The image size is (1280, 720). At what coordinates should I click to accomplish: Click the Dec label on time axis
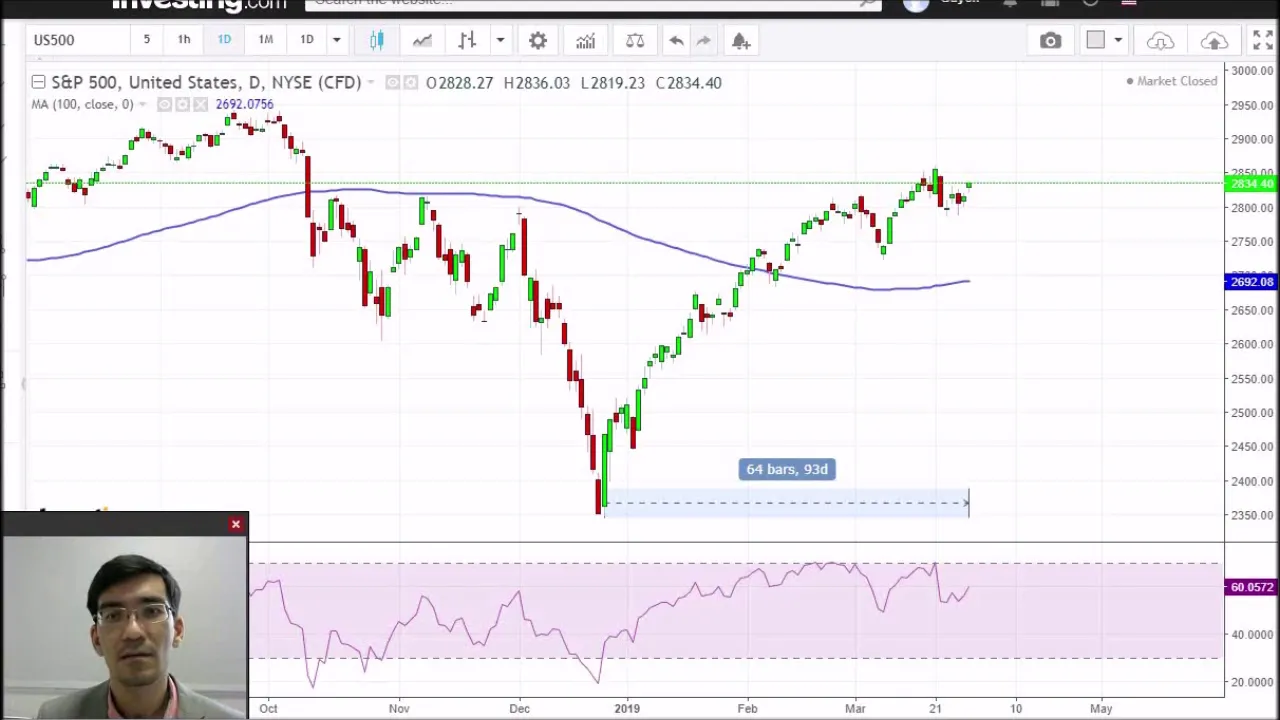(519, 708)
